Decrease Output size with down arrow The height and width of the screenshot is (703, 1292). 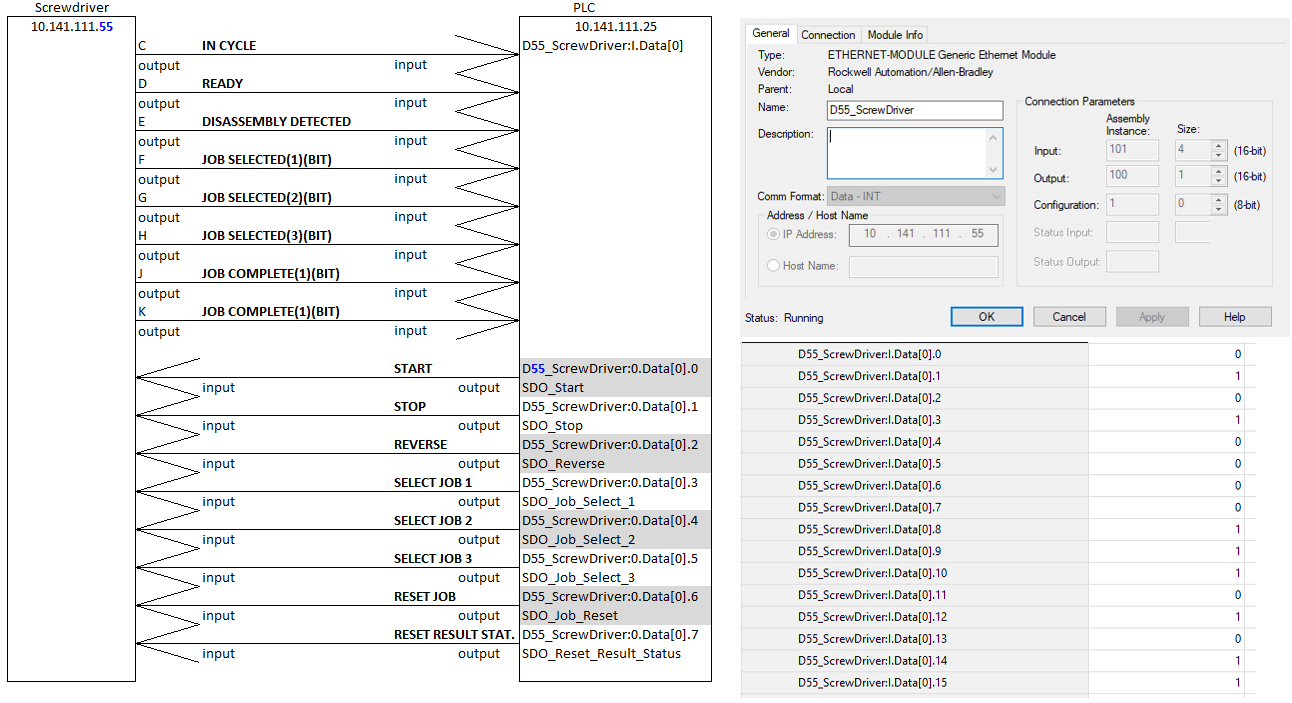click(1218, 182)
